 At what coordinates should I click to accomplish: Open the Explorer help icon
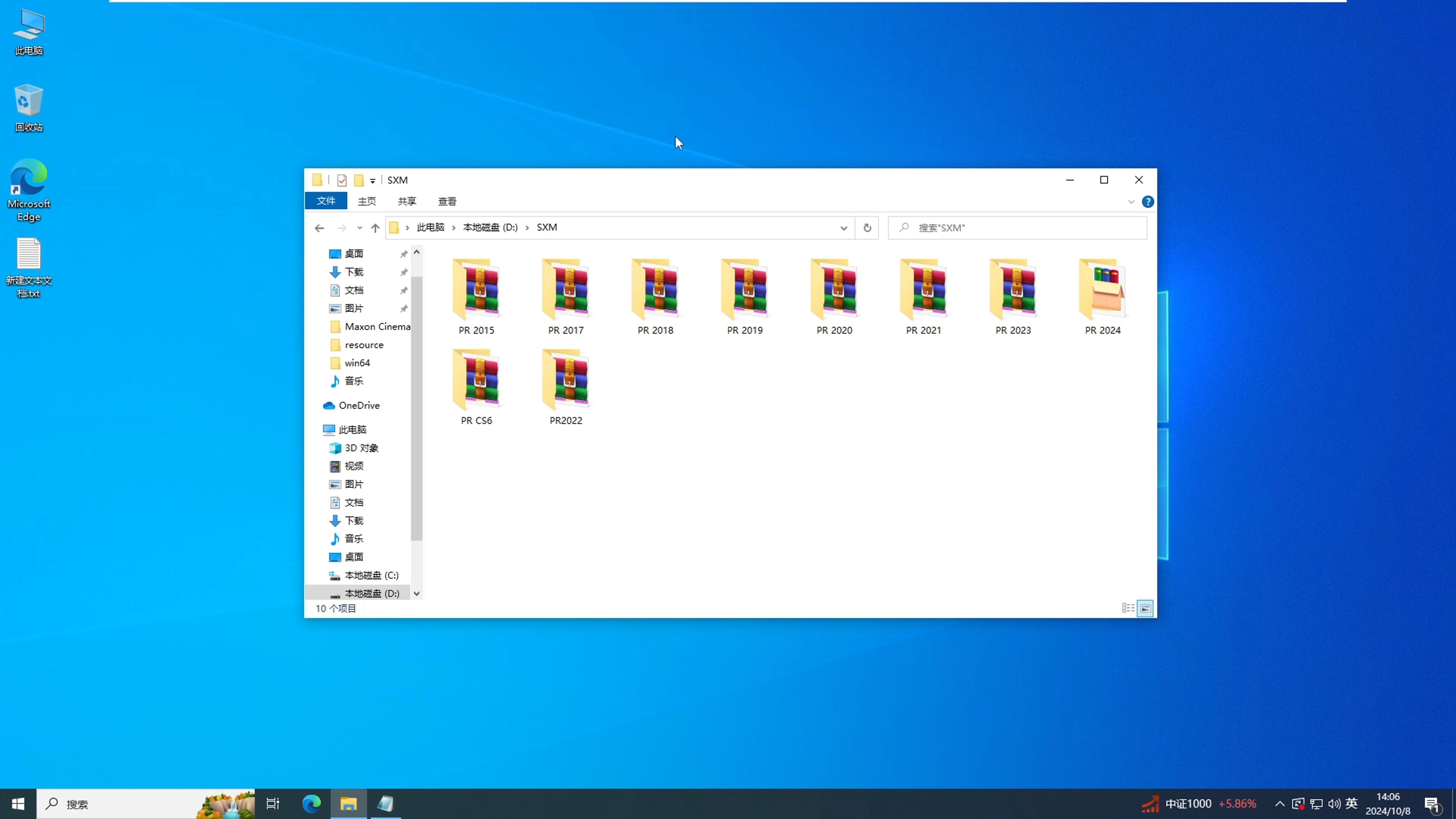click(x=1147, y=202)
